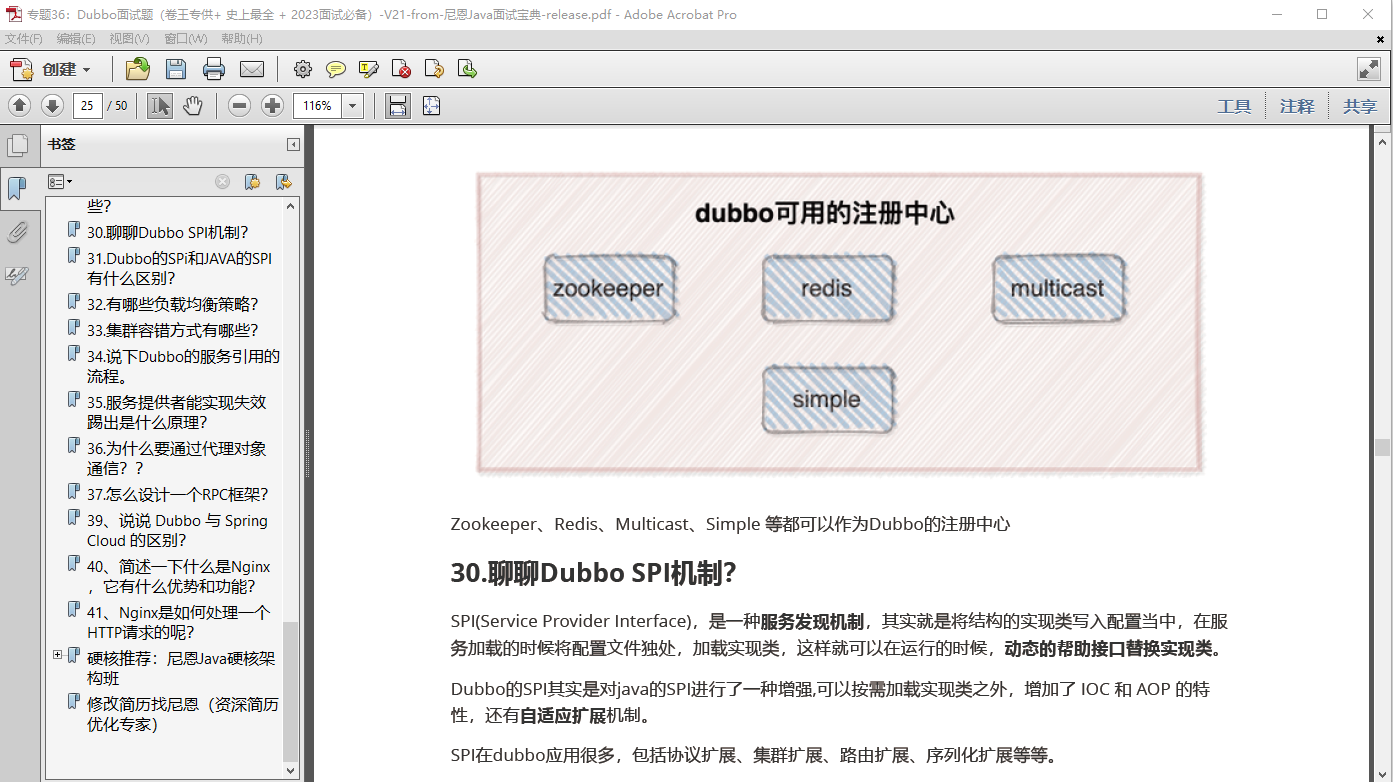This screenshot has height=782, width=1393.
Task: Send file by email envelope icon
Action: (252, 69)
